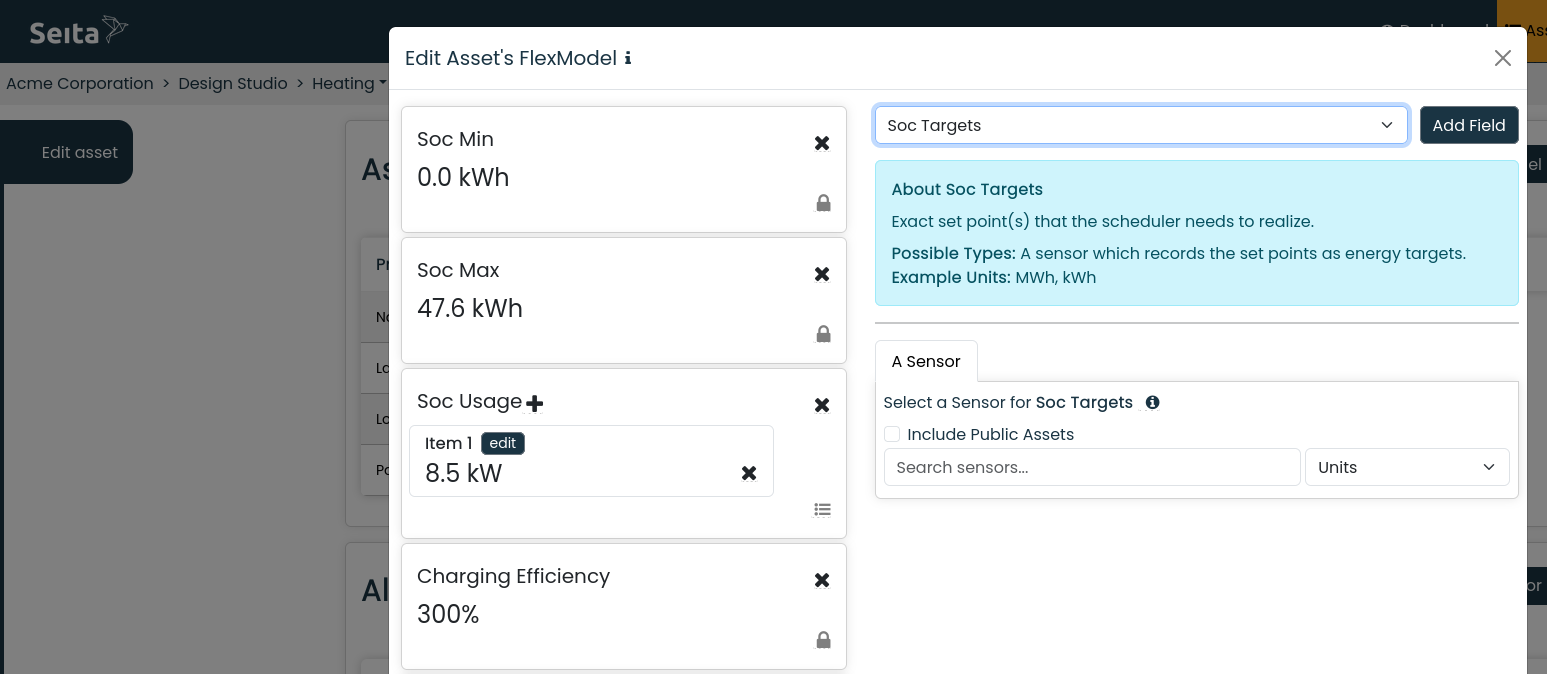Open the Soc Targets field dropdown

(1141, 125)
